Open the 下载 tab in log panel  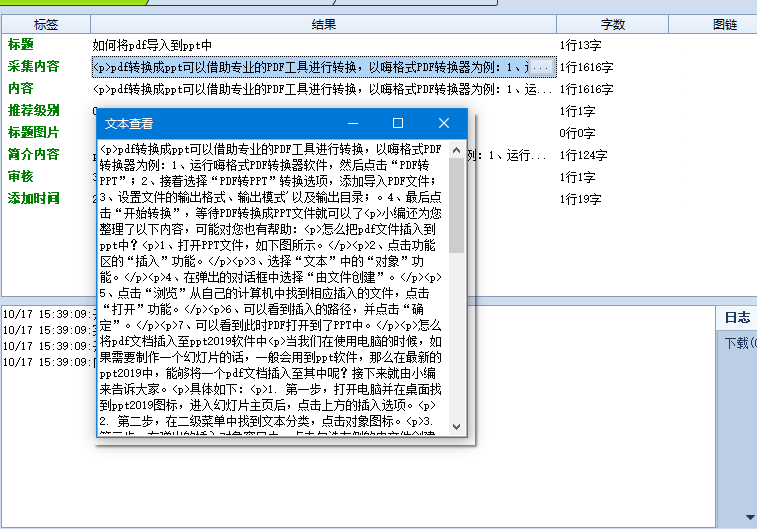tap(740, 343)
